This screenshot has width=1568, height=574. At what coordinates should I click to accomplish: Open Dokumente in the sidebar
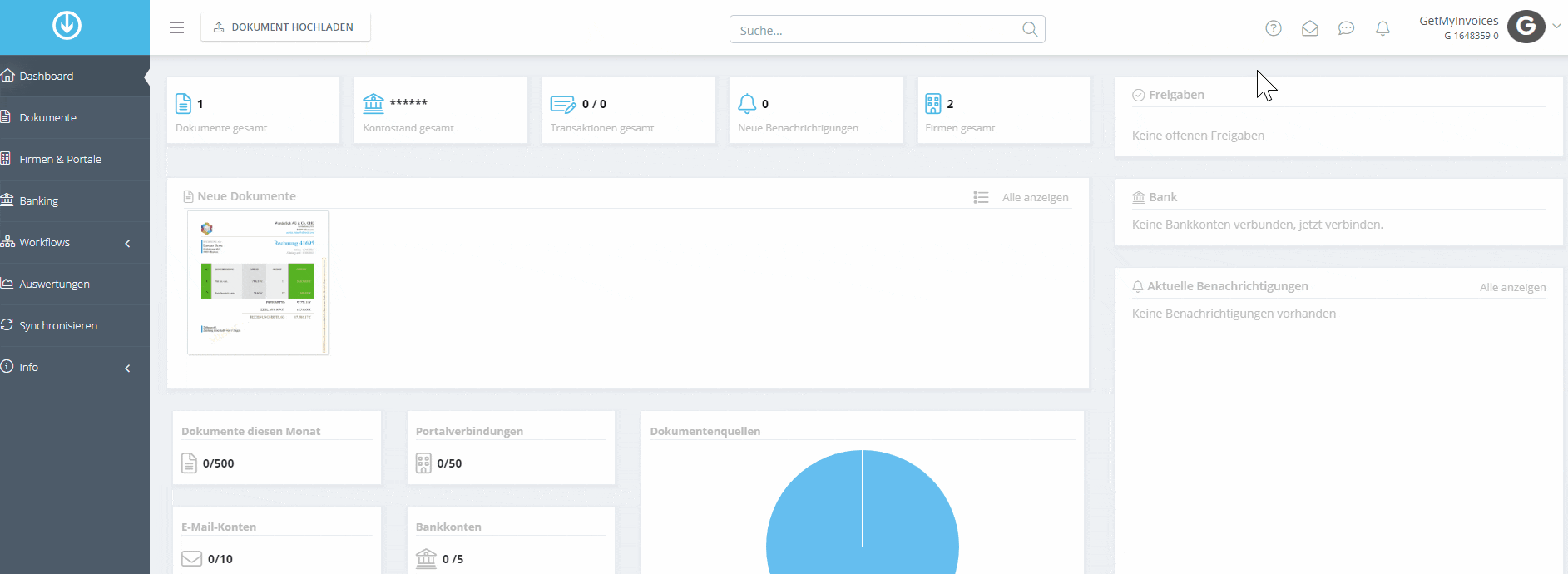coord(75,117)
